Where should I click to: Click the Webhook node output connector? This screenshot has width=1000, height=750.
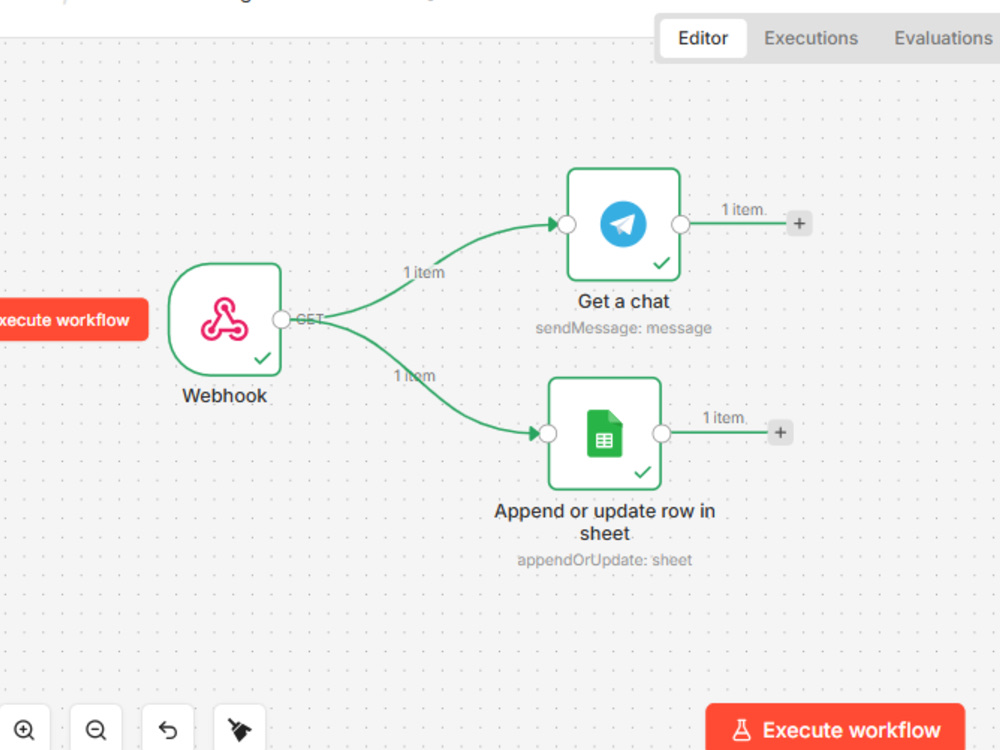tap(281, 320)
